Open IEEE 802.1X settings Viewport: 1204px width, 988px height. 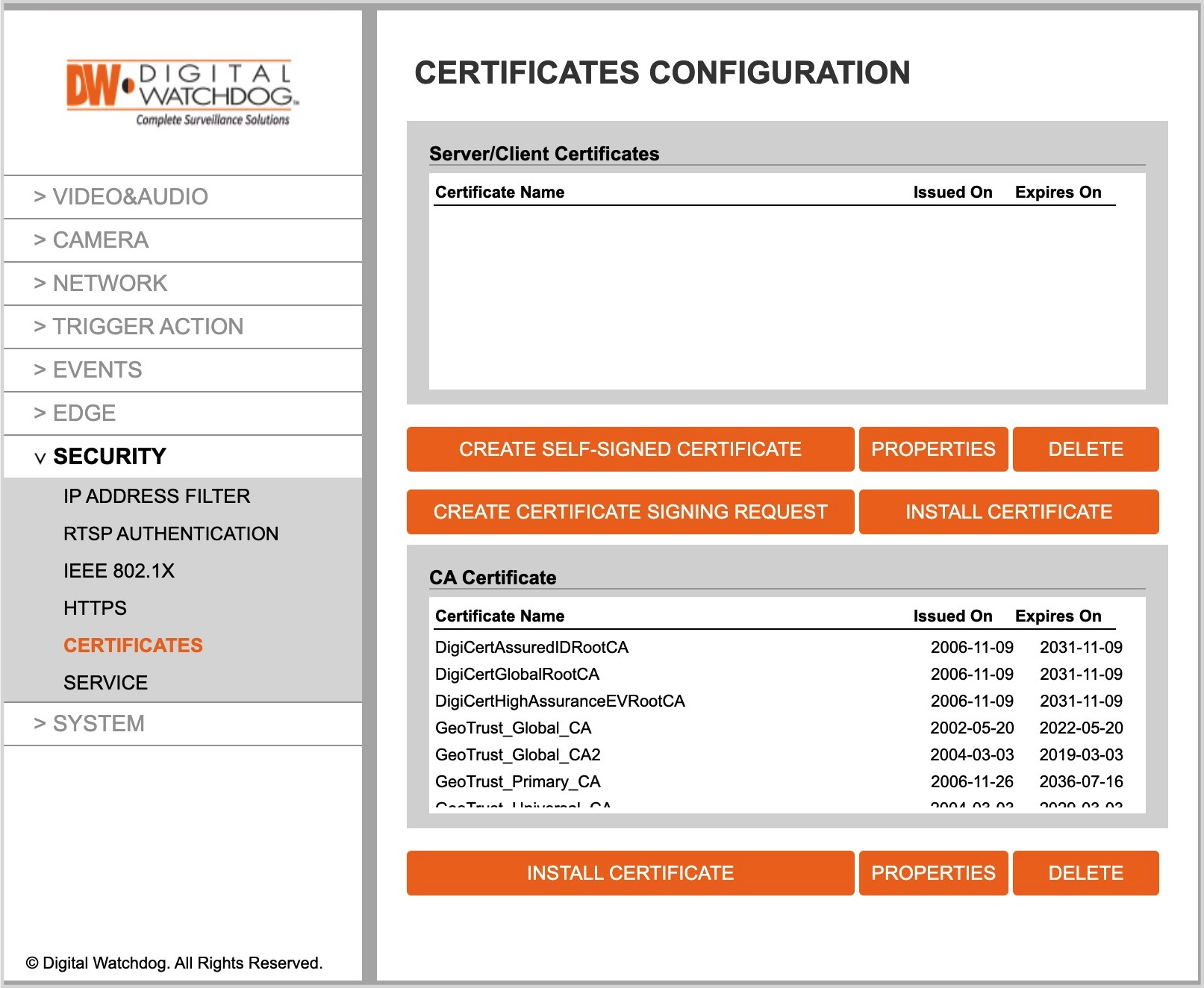coord(119,571)
